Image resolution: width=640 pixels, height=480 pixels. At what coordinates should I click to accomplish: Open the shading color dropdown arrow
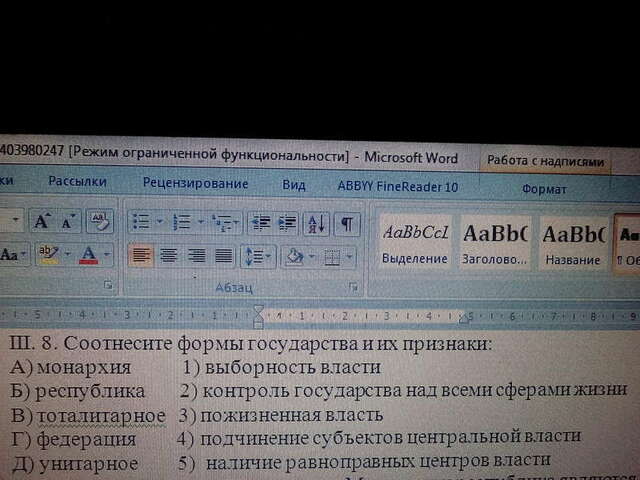312,258
